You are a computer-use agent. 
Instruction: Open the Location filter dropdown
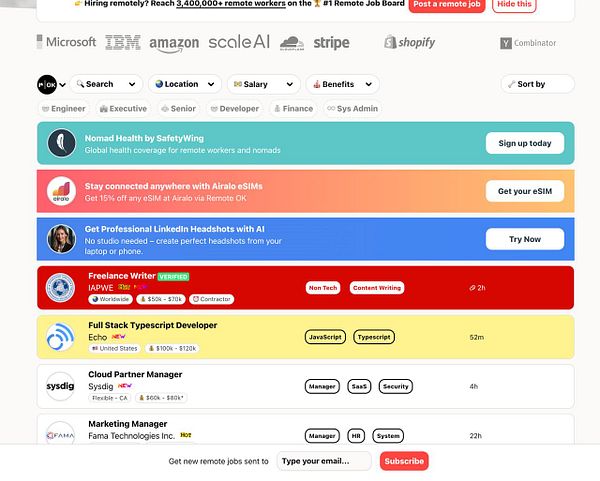(x=185, y=84)
